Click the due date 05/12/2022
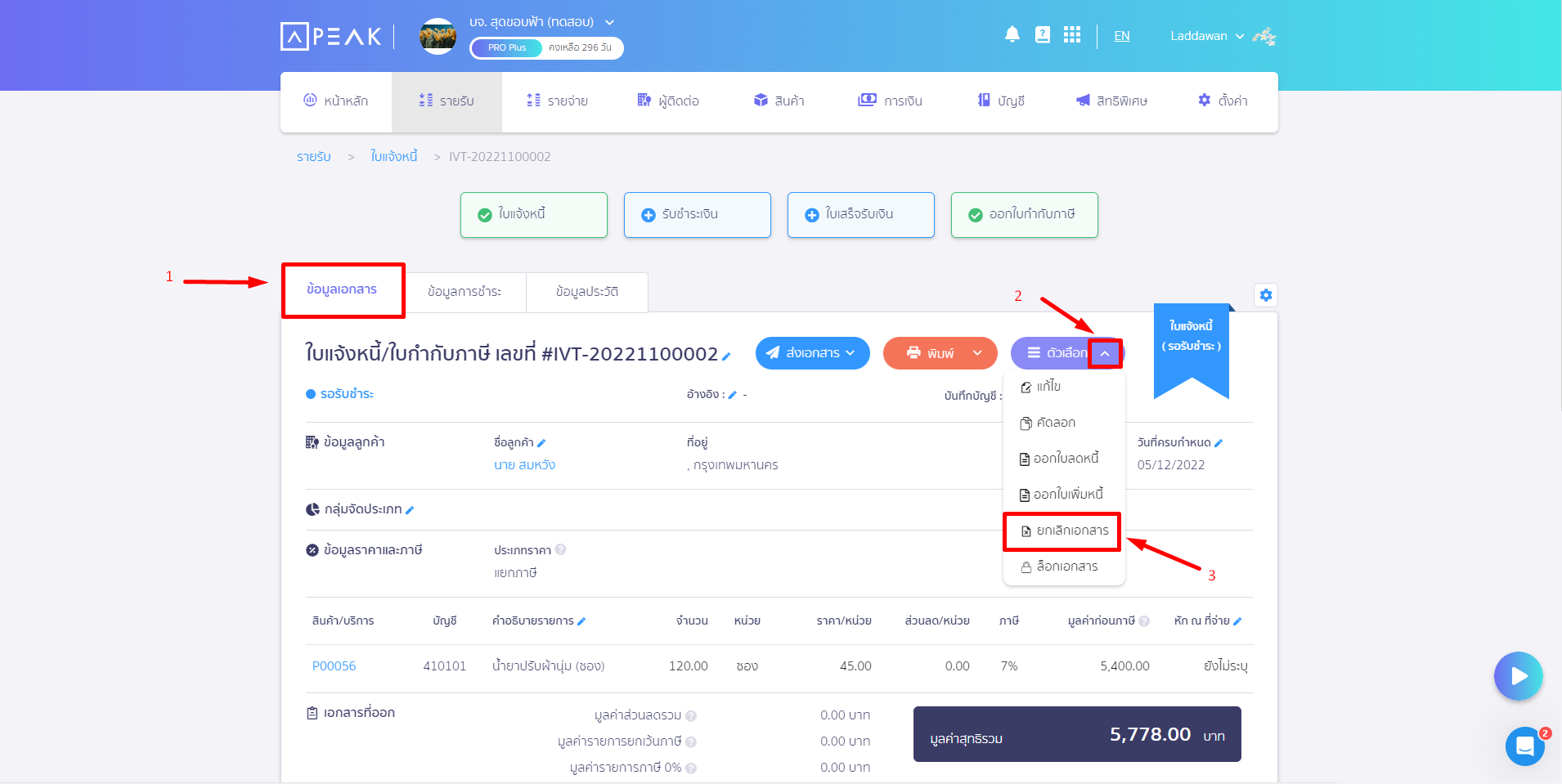This screenshot has width=1562, height=784. click(1171, 465)
